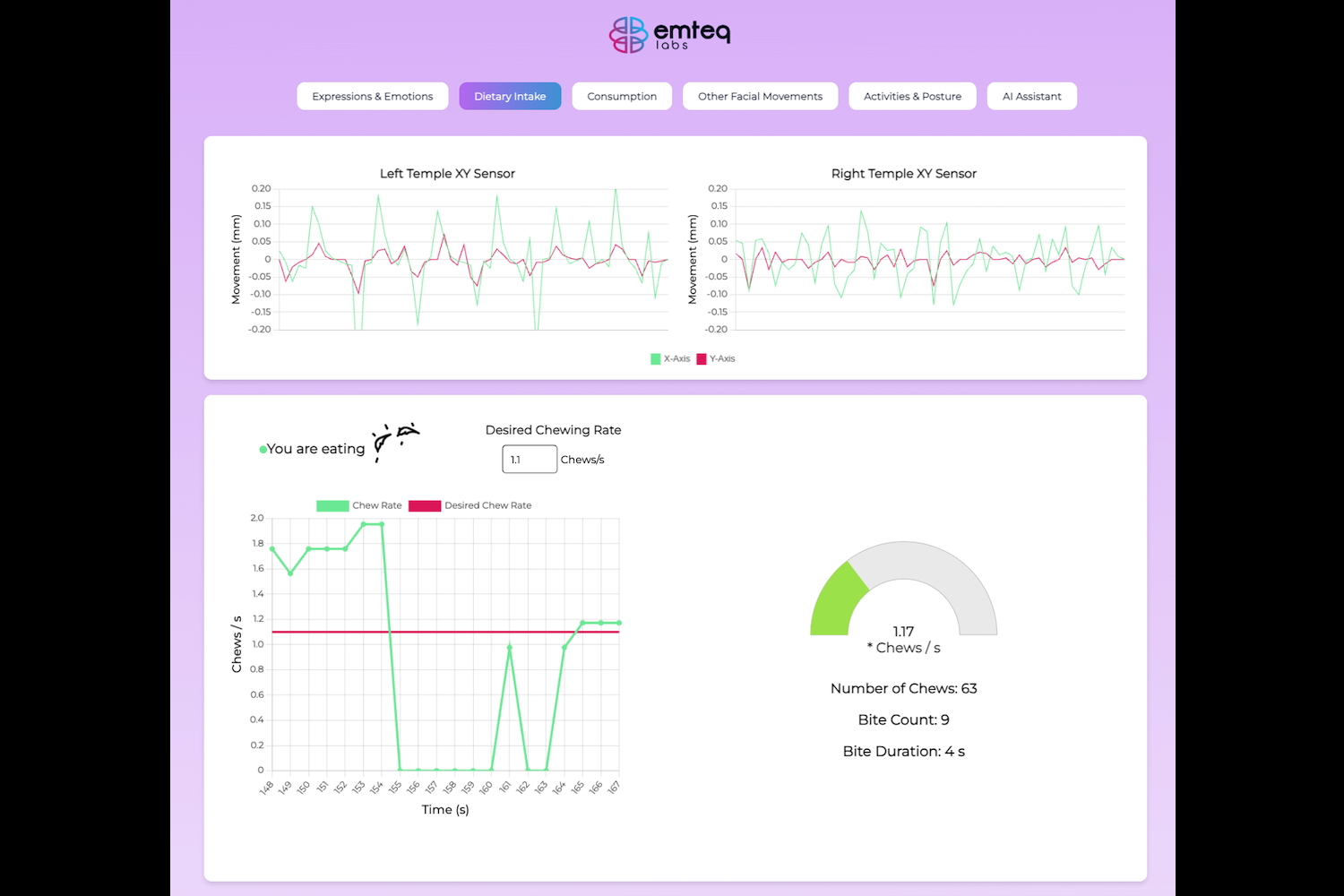Toggle Desired Chew Rate red legend swatch
Screen dimensions: 1344x896
(x=425, y=506)
